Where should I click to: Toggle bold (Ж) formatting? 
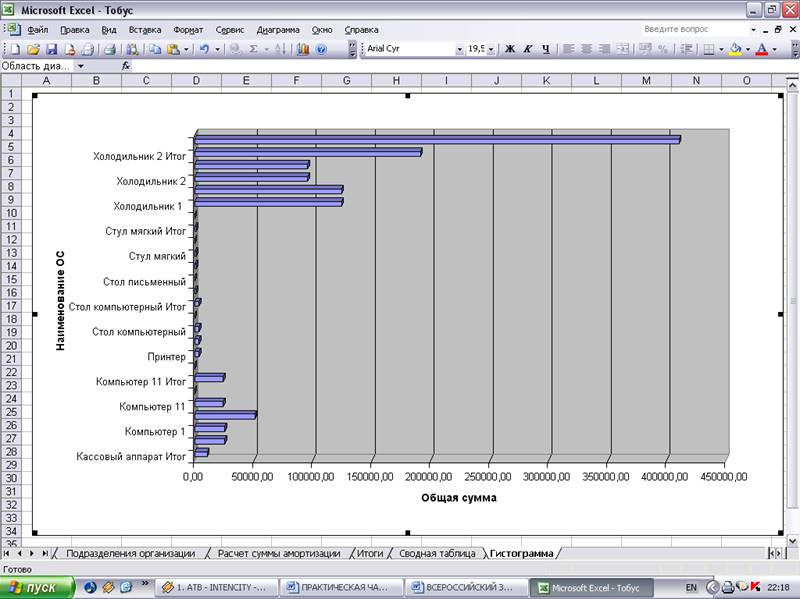[510, 48]
